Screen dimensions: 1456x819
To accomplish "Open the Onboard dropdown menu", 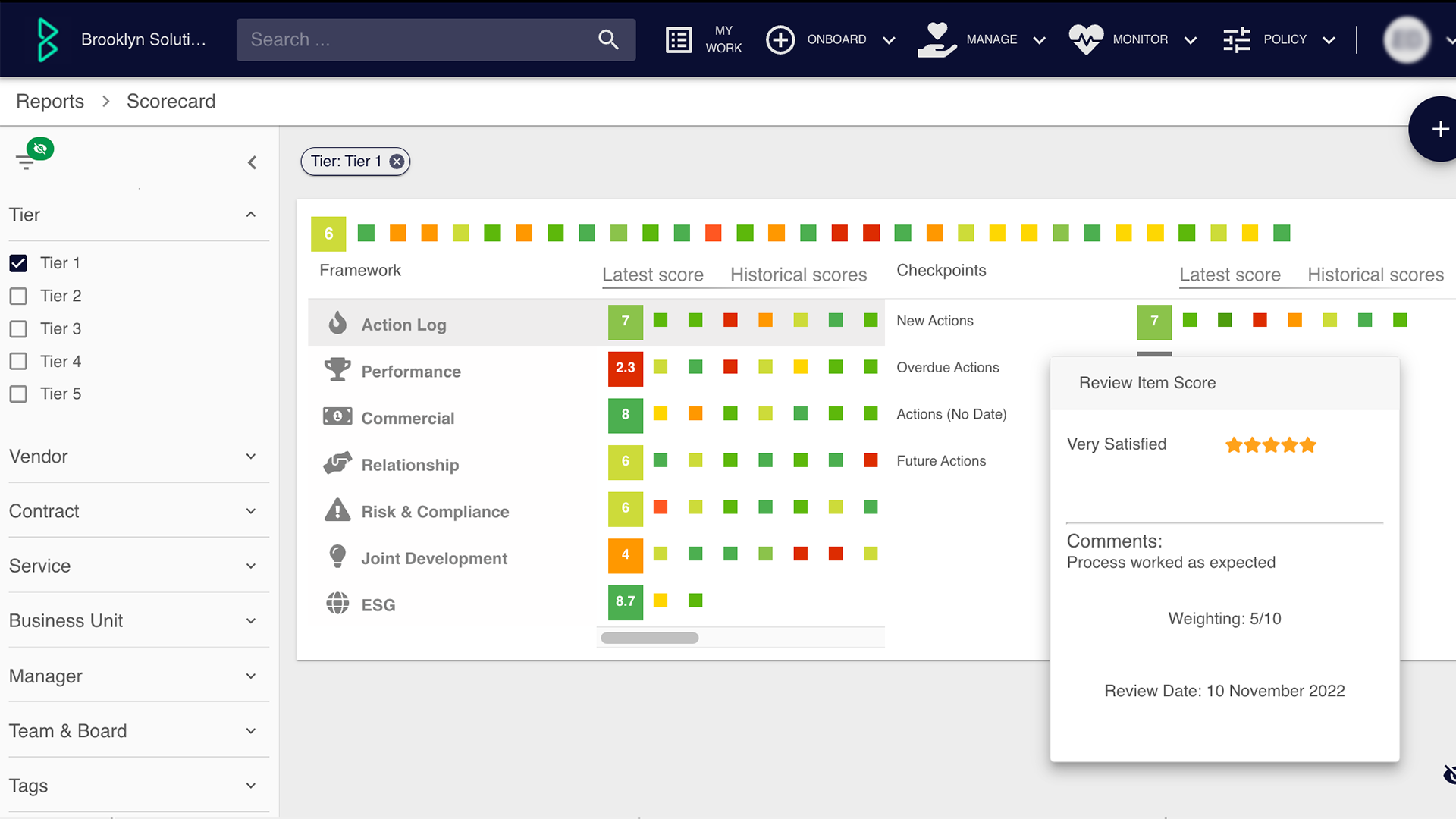I will click(x=889, y=40).
